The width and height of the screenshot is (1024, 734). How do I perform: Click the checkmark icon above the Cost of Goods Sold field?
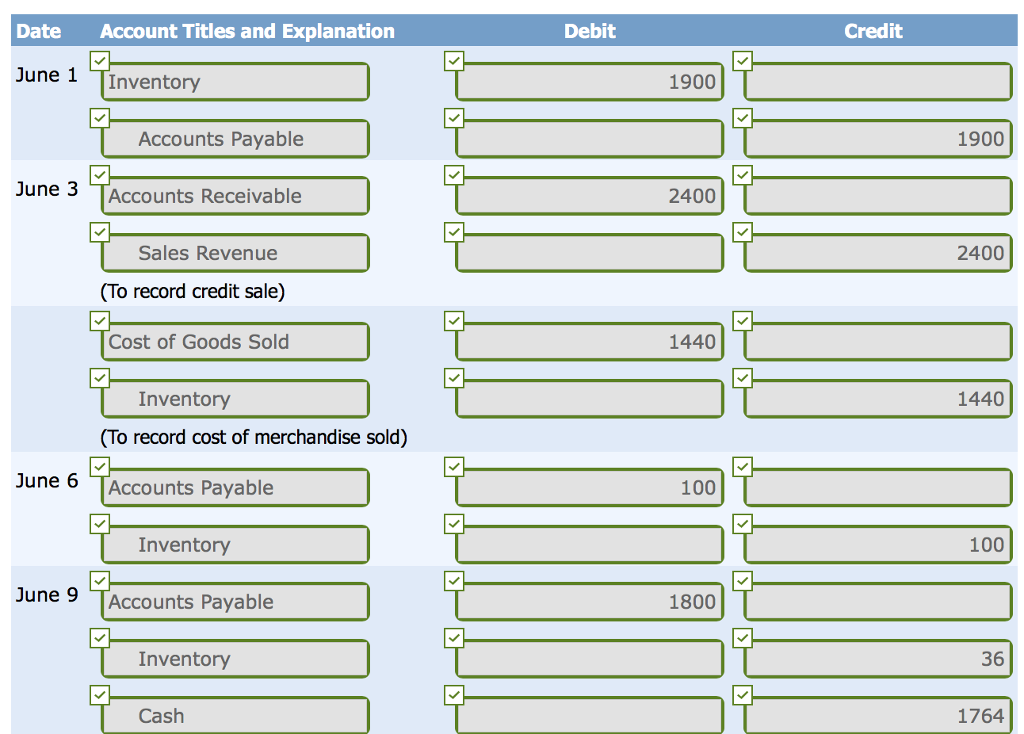(x=99, y=321)
